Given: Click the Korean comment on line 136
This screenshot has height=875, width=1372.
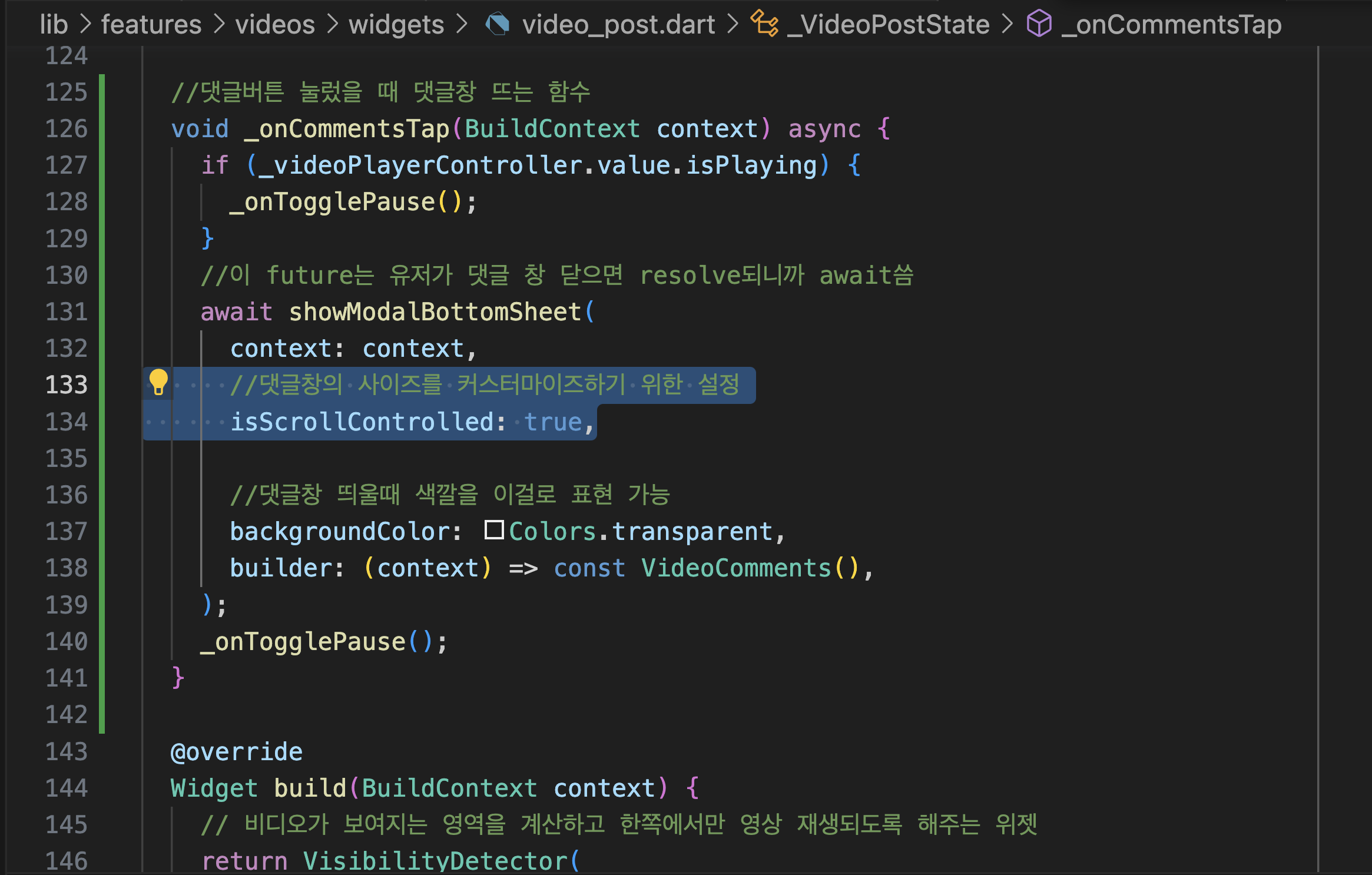Looking at the screenshot, I should [450, 495].
